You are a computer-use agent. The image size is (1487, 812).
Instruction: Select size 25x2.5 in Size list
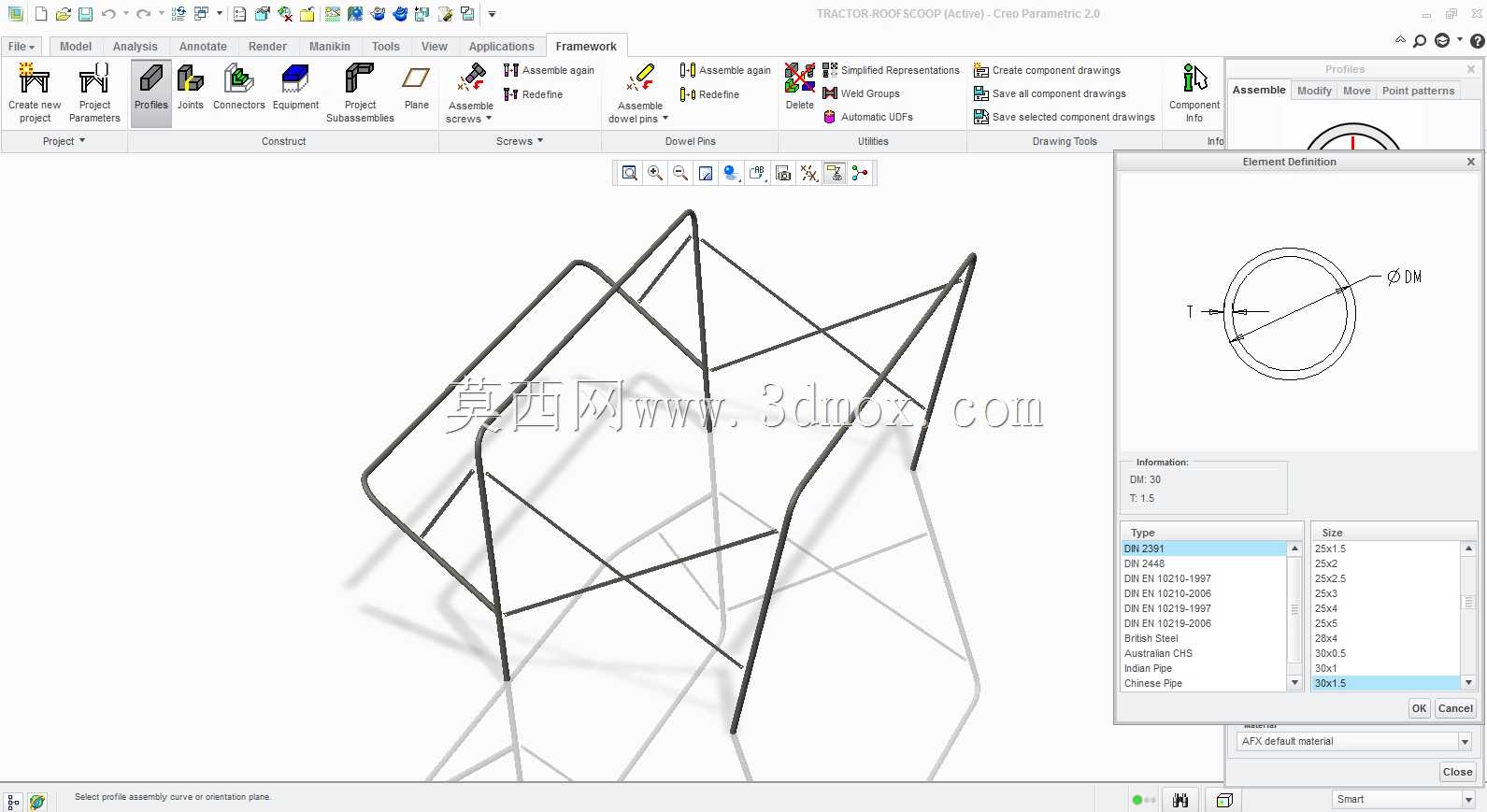(1386, 578)
